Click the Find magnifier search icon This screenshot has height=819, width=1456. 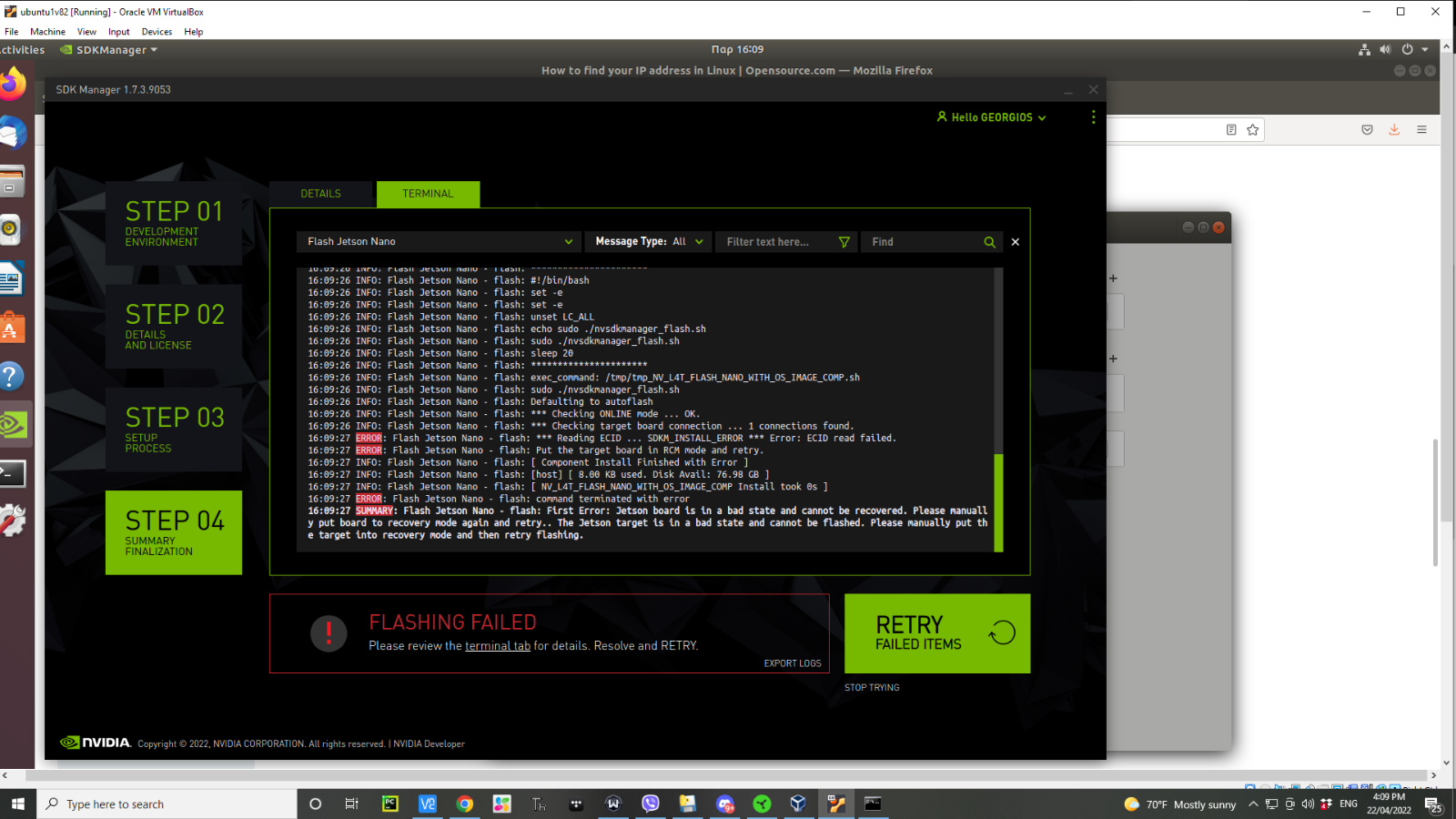989,242
